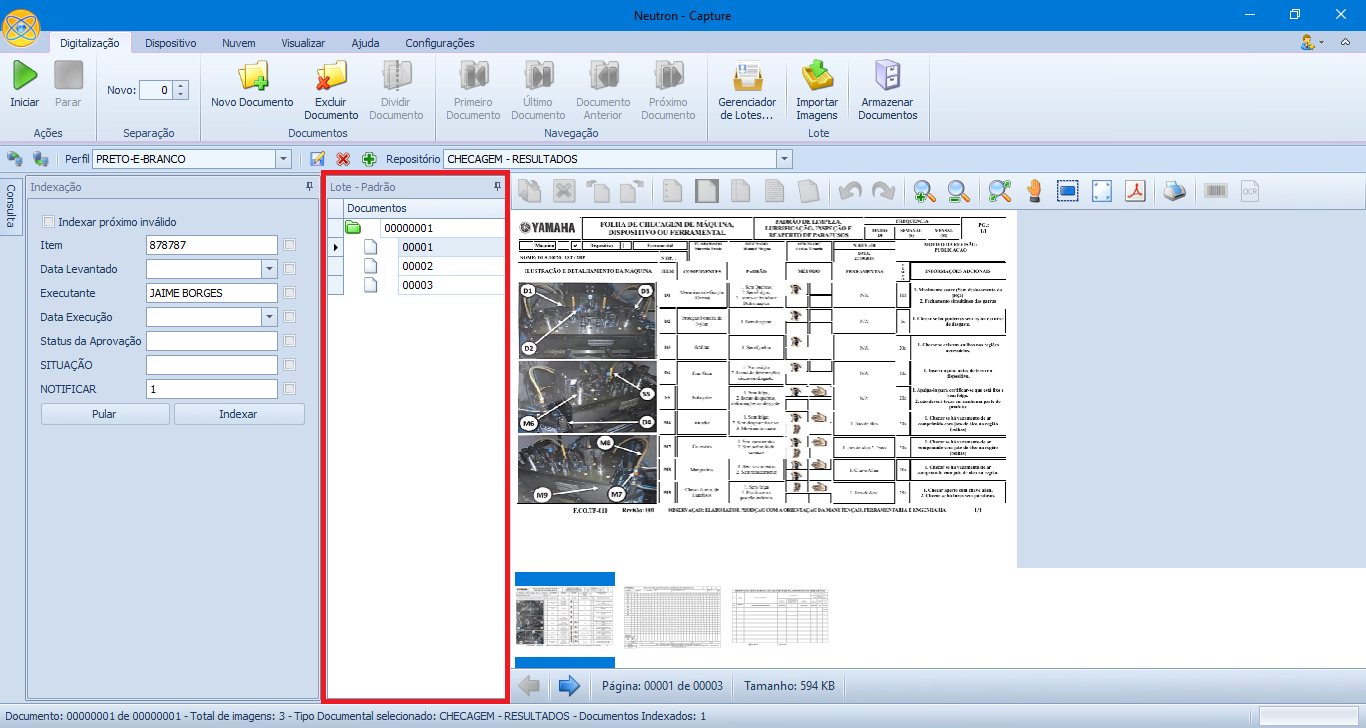Screen dimensions: 1366x728
Task: Select the hand pan tool
Action: [1033, 191]
